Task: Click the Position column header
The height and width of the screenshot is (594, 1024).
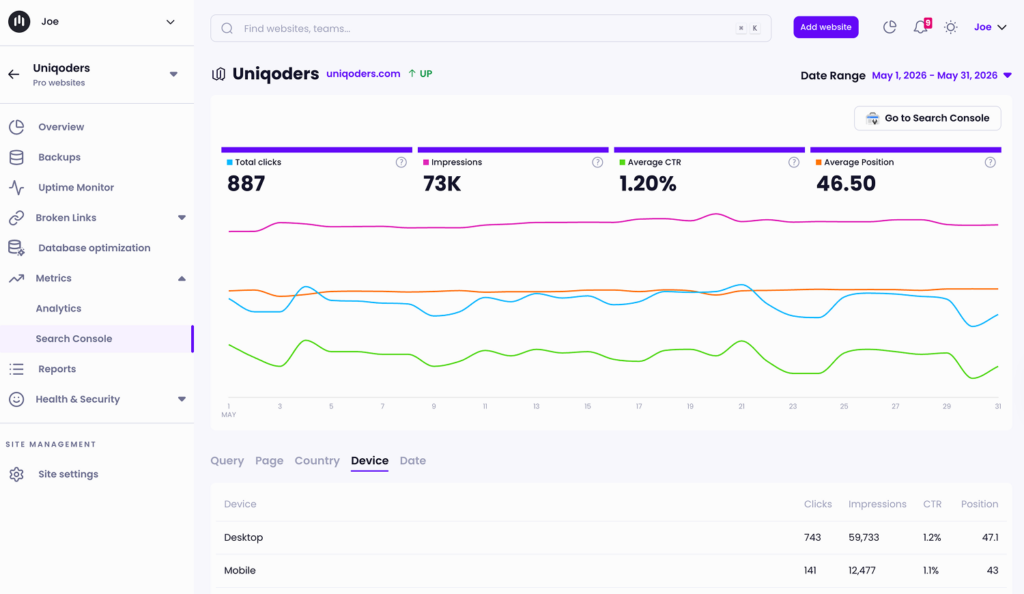Action: click(x=979, y=504)
